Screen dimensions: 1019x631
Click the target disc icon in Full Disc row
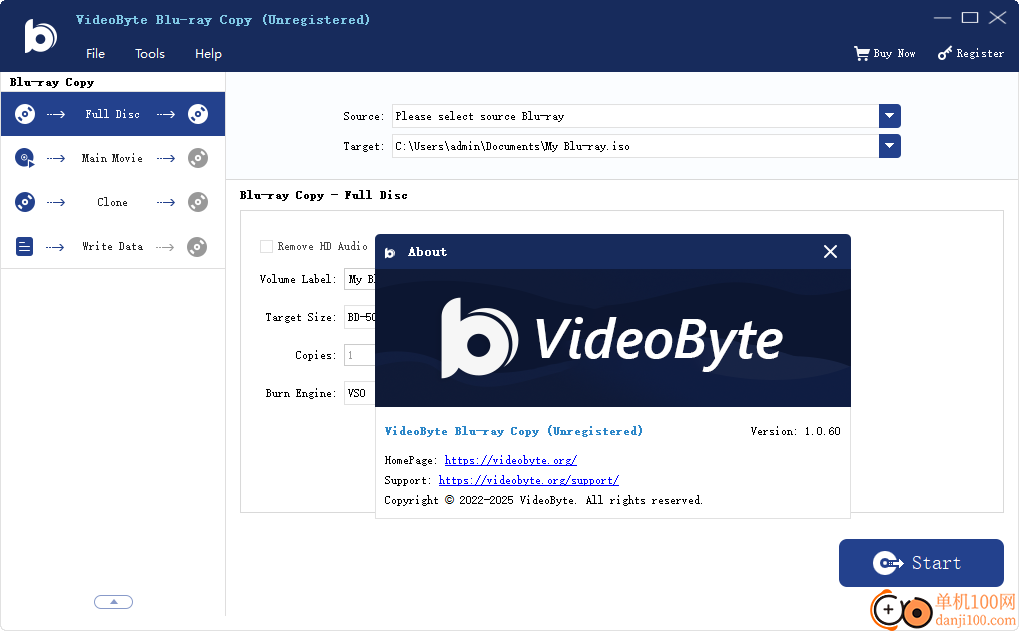(x=198, y=114)
